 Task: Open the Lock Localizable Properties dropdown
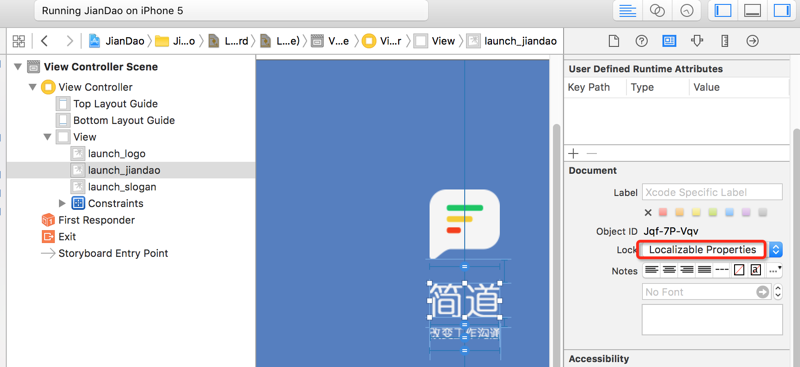pos(712,250)
